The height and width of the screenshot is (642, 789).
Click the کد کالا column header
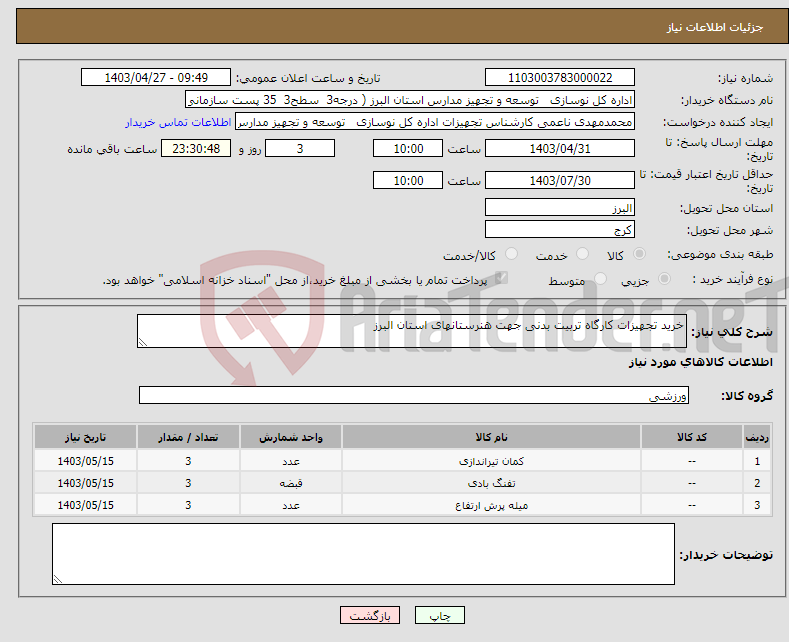(x=691, y=437)
